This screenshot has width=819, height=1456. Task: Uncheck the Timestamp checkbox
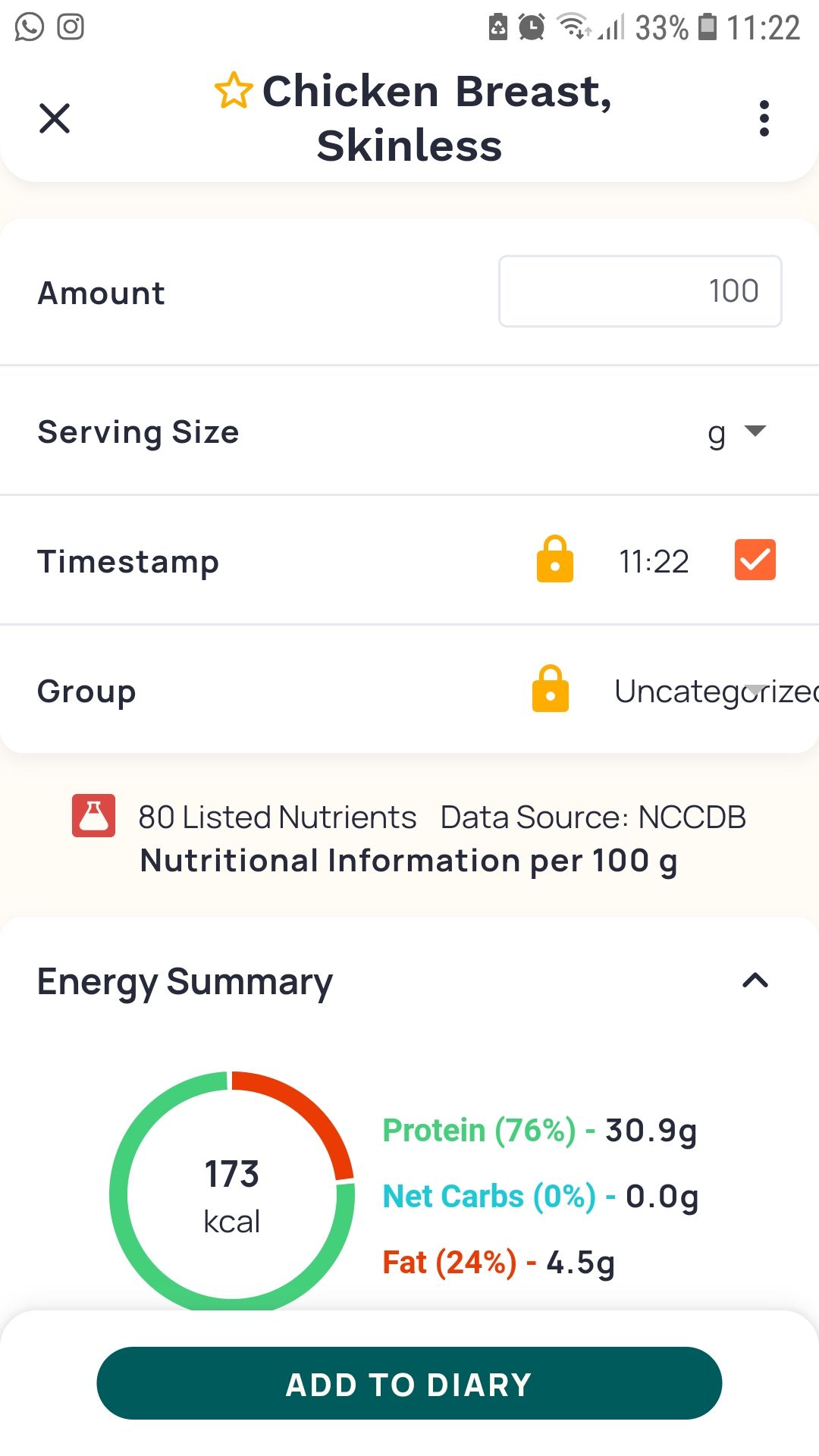pos(755,560)
